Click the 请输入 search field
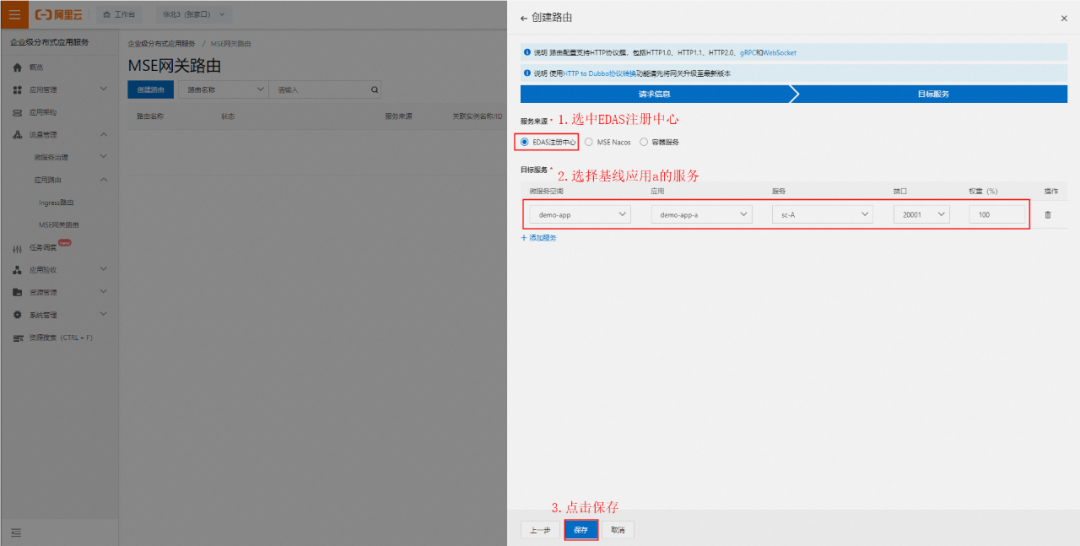 (318, 90)
